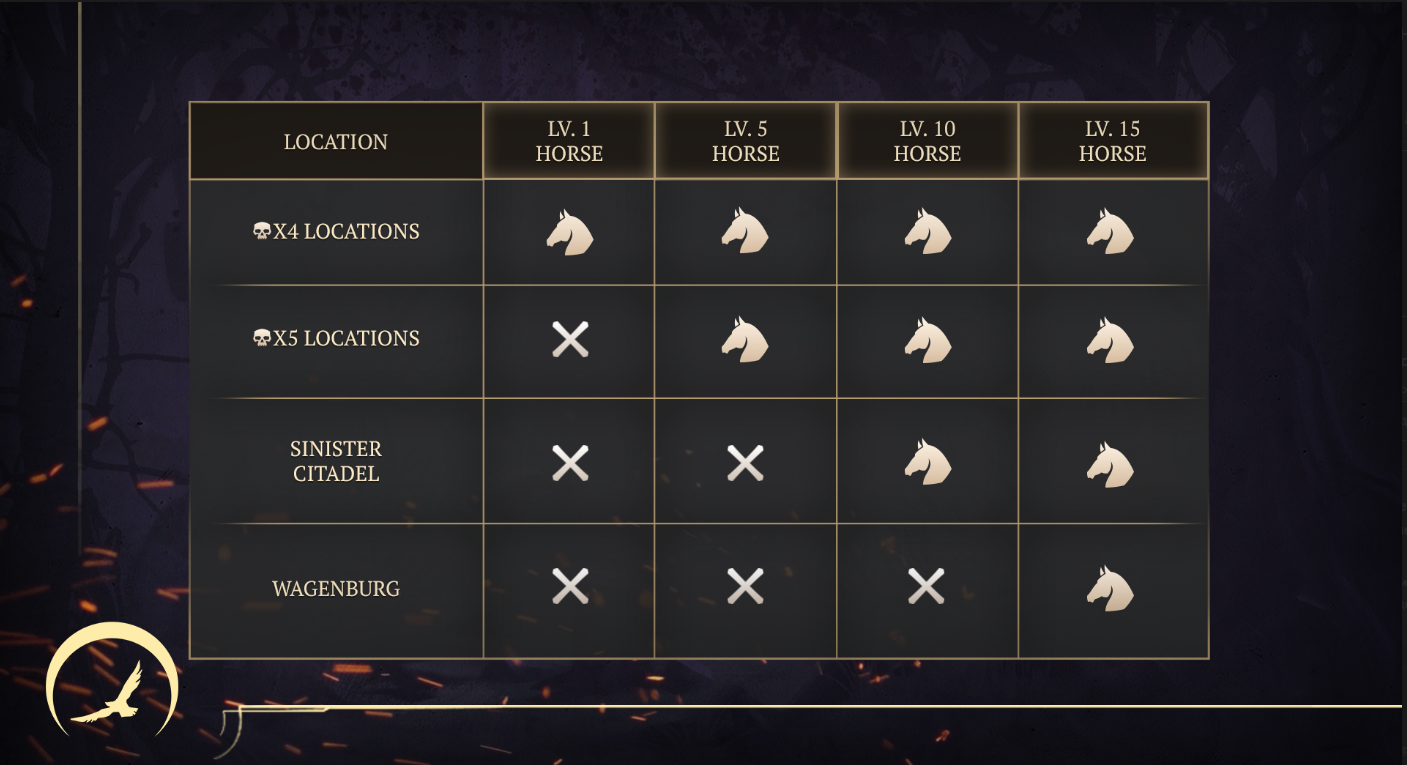
Task: Click the Sinister Citadel row label
Action: coord(336,461)
